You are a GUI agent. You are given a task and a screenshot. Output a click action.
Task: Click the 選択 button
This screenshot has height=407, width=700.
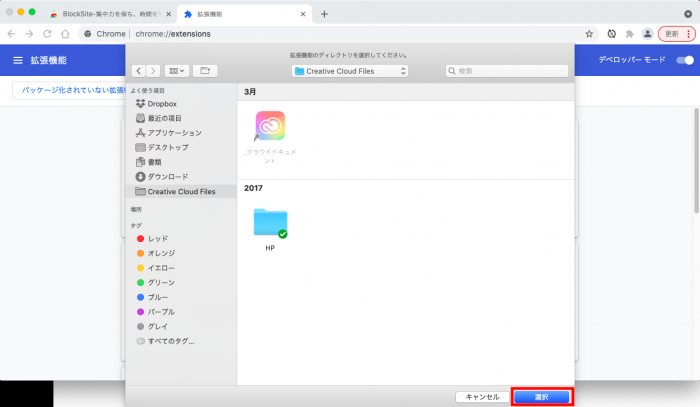pos(541,397)
